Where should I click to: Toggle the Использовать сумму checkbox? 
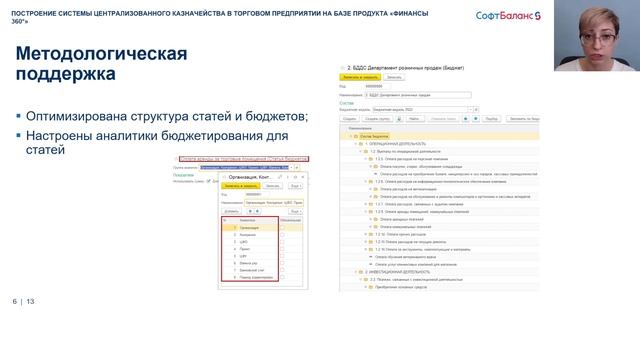click(209, 181)
